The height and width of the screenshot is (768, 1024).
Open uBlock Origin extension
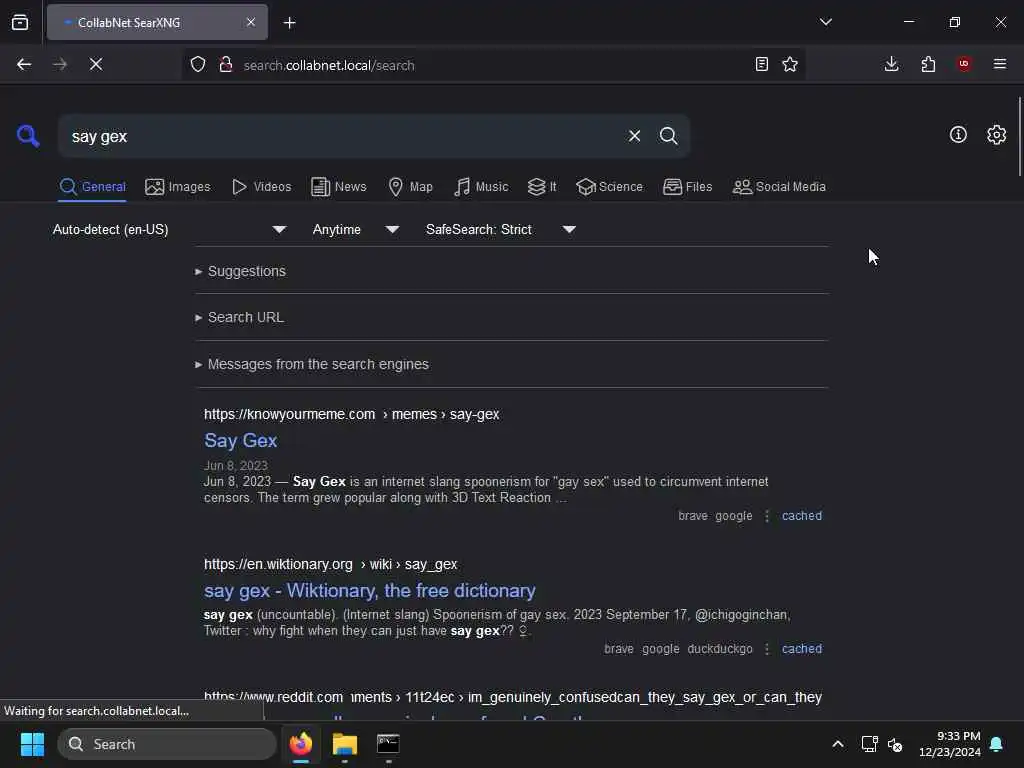coord(964,64)
